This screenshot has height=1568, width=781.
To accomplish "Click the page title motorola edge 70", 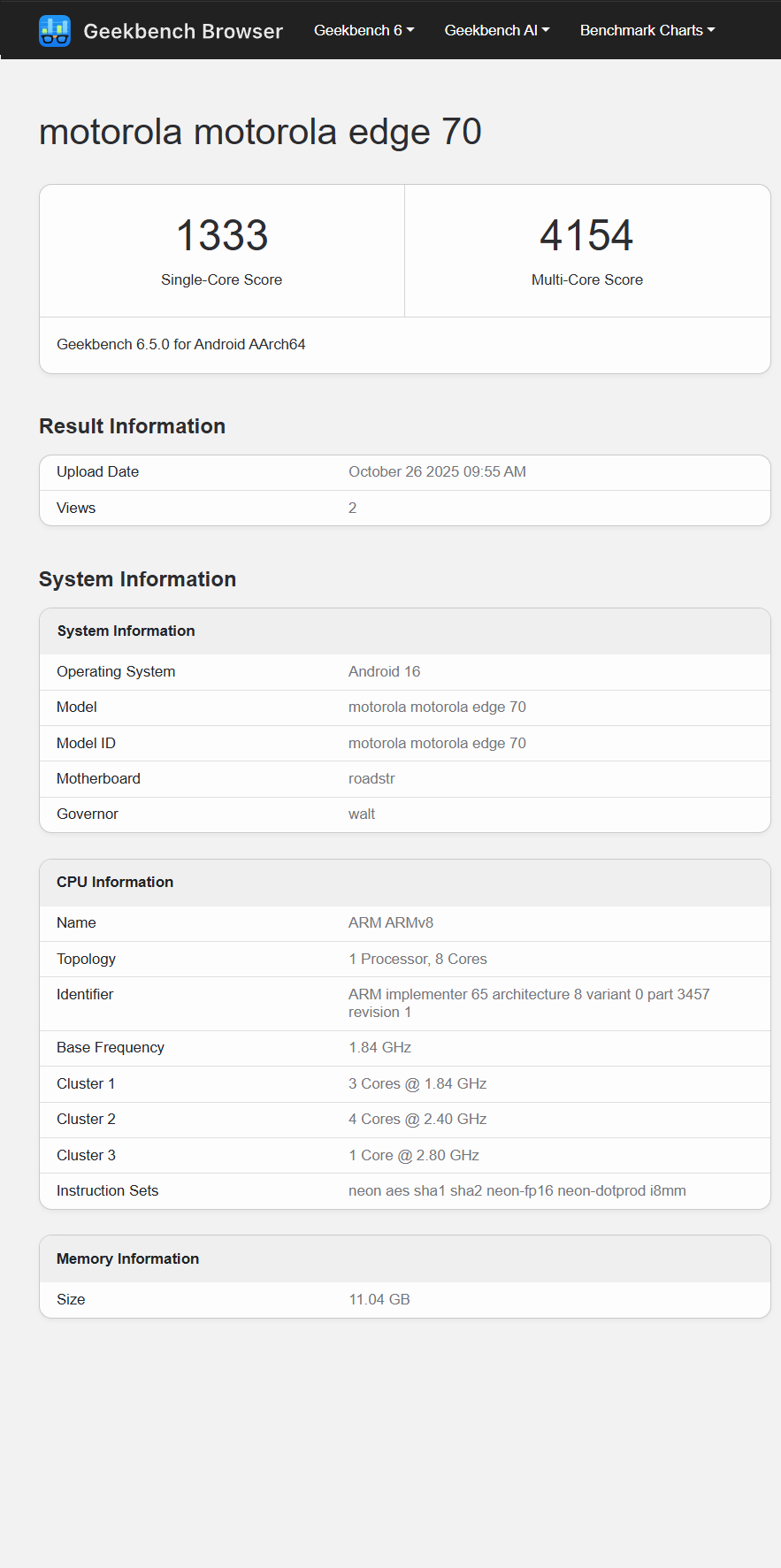I will click(x=260, y=133).
